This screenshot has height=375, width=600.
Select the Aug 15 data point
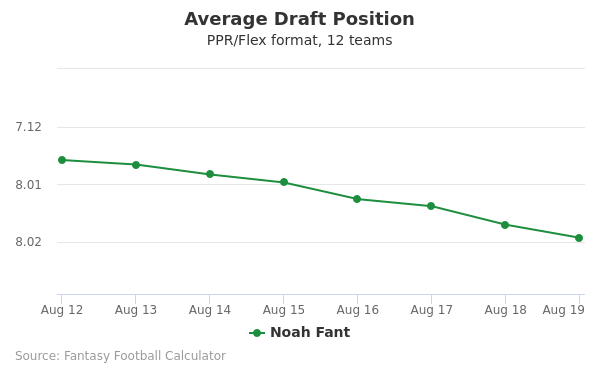pyautogui.click(x=284, y=182)
